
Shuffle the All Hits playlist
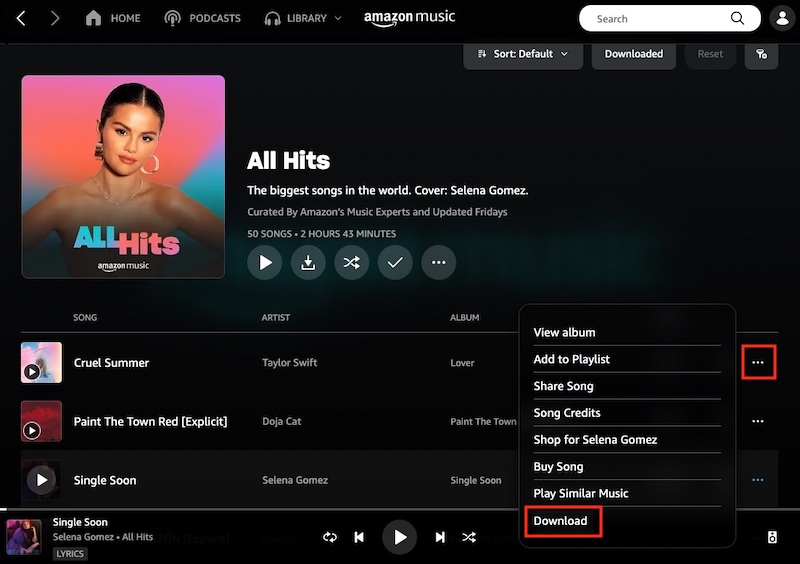coord(352,262)
